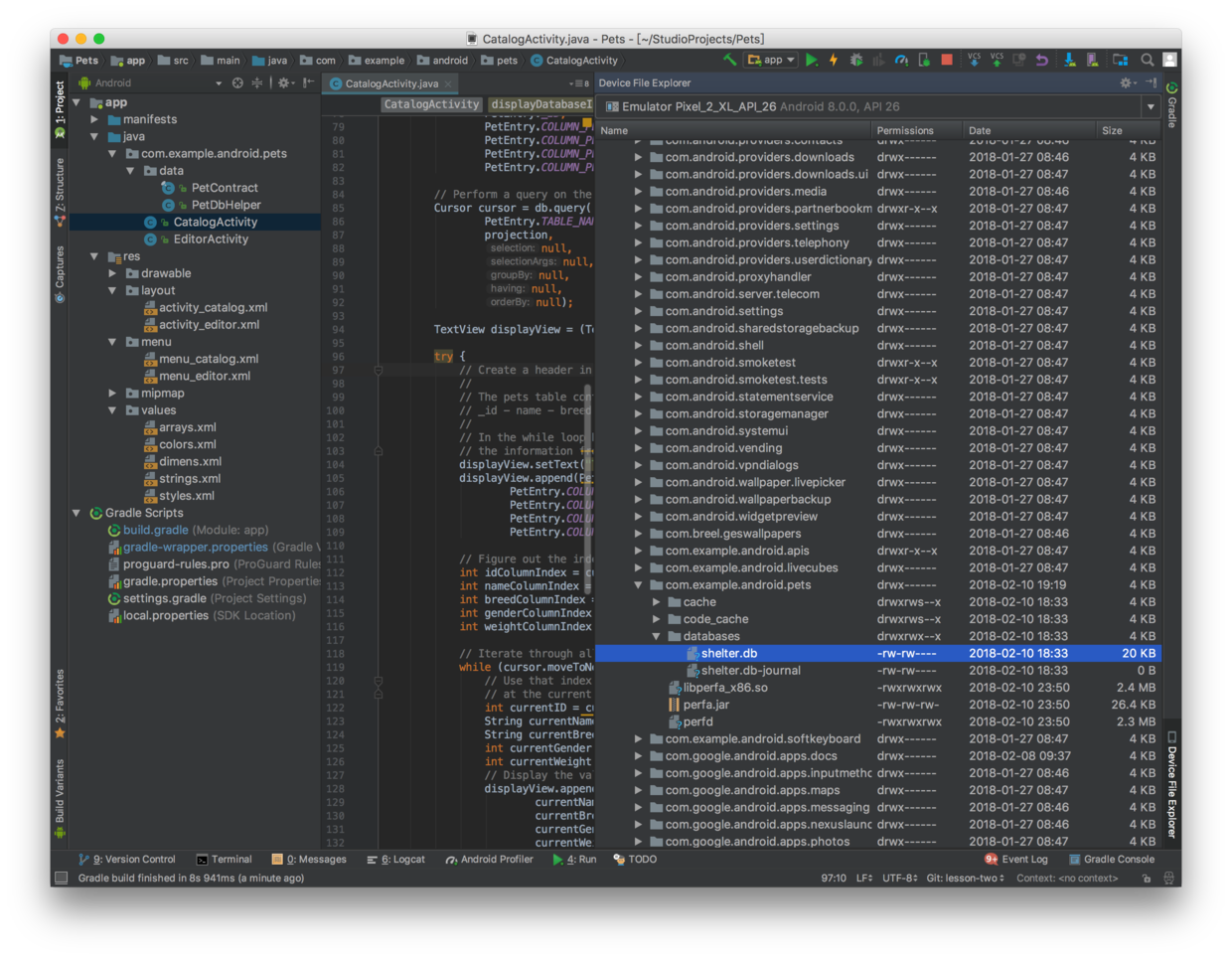This screenshot has width=1232, height=959.
Task: Collapse the app module tree node
Action: coord(77,102)
